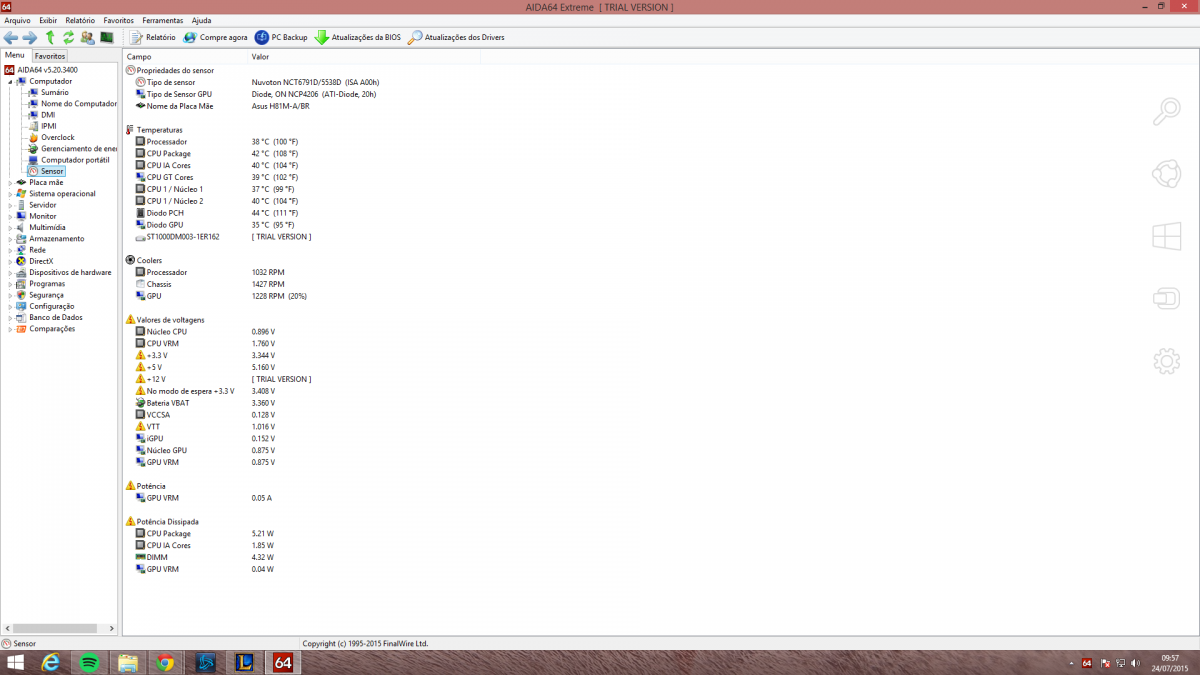Select Computador portátil item
The width and height of the screenshot is (1200, 675).
tap(75, 160)
